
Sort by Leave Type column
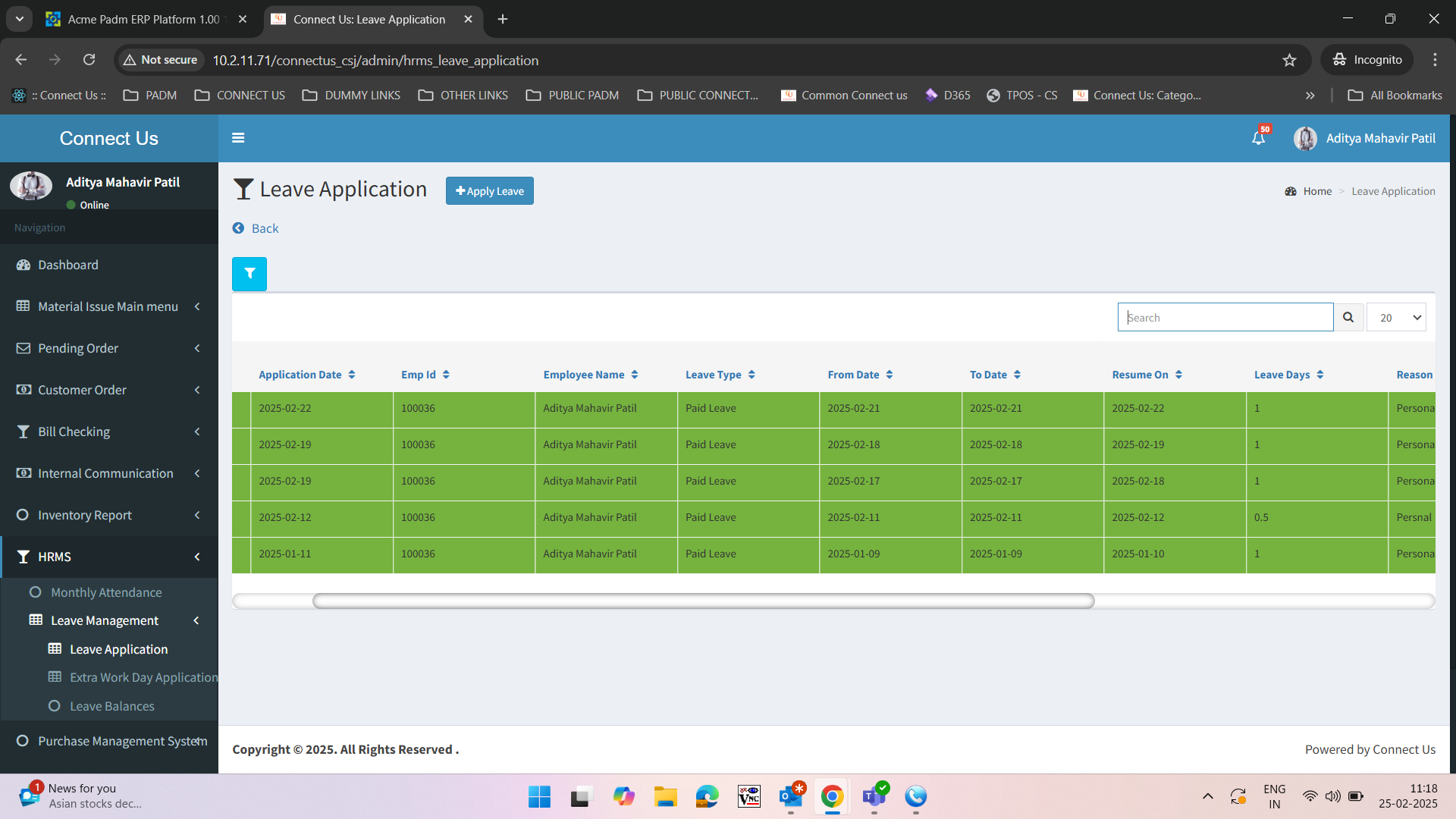720,375
